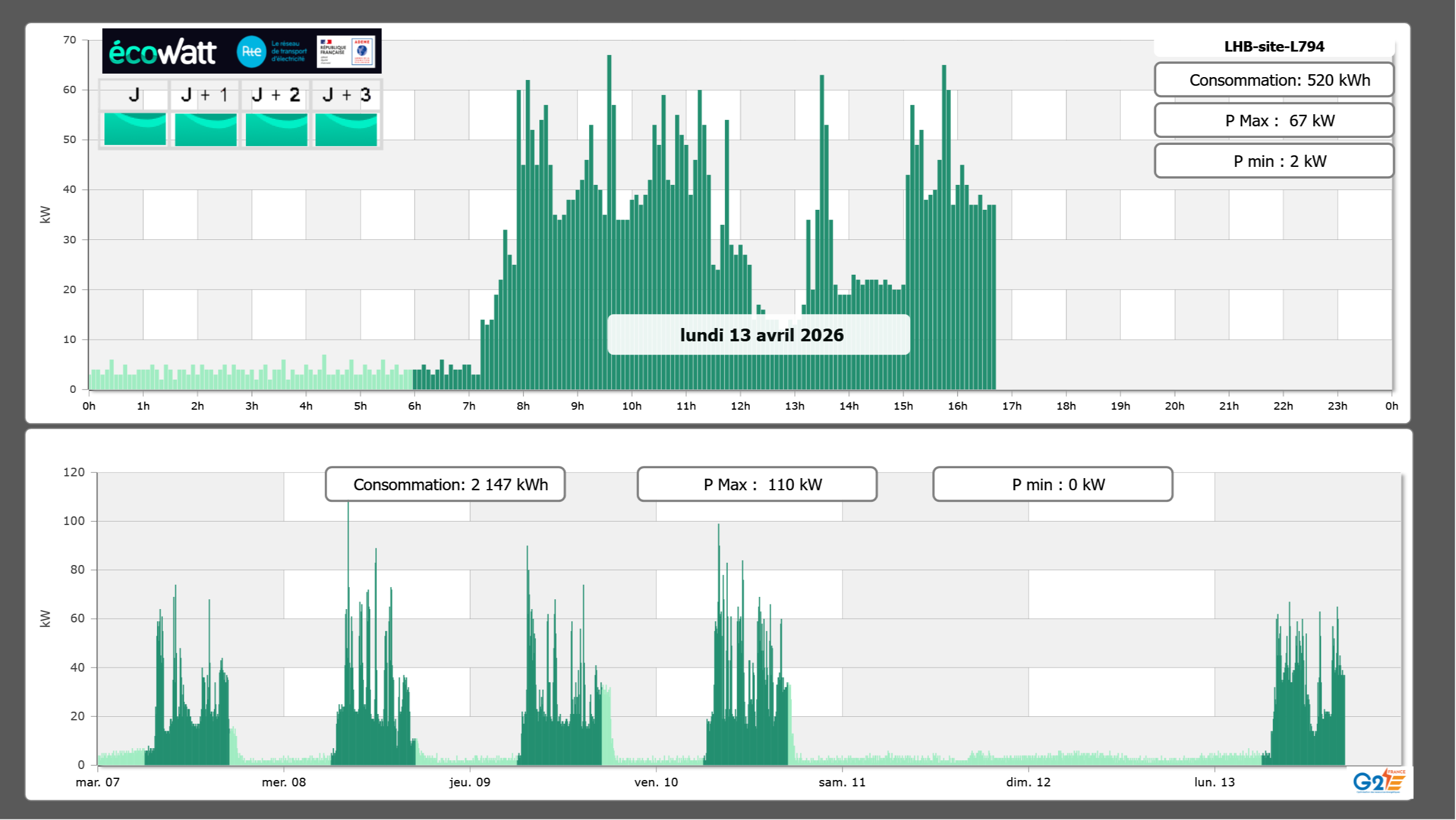Select the green J + 2 indicator tile
Viewport: 1456px width, 820px height.
click(276, 129)
